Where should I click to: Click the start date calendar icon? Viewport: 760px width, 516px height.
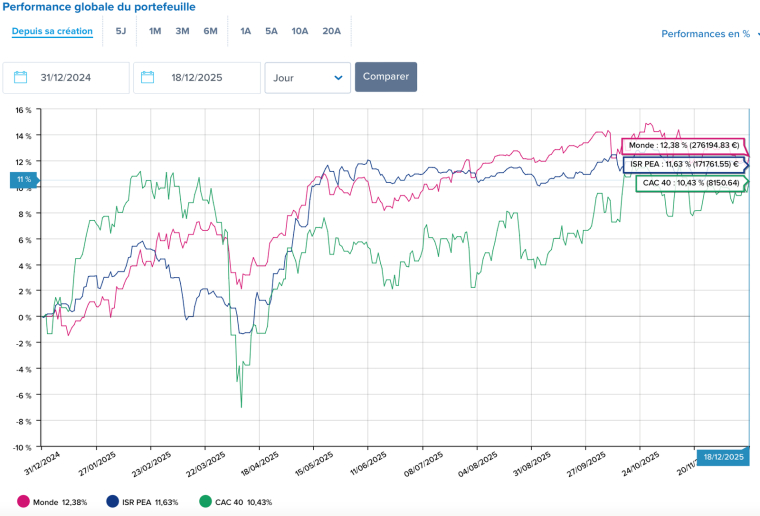pyautogui.click(x=20, y=78)
